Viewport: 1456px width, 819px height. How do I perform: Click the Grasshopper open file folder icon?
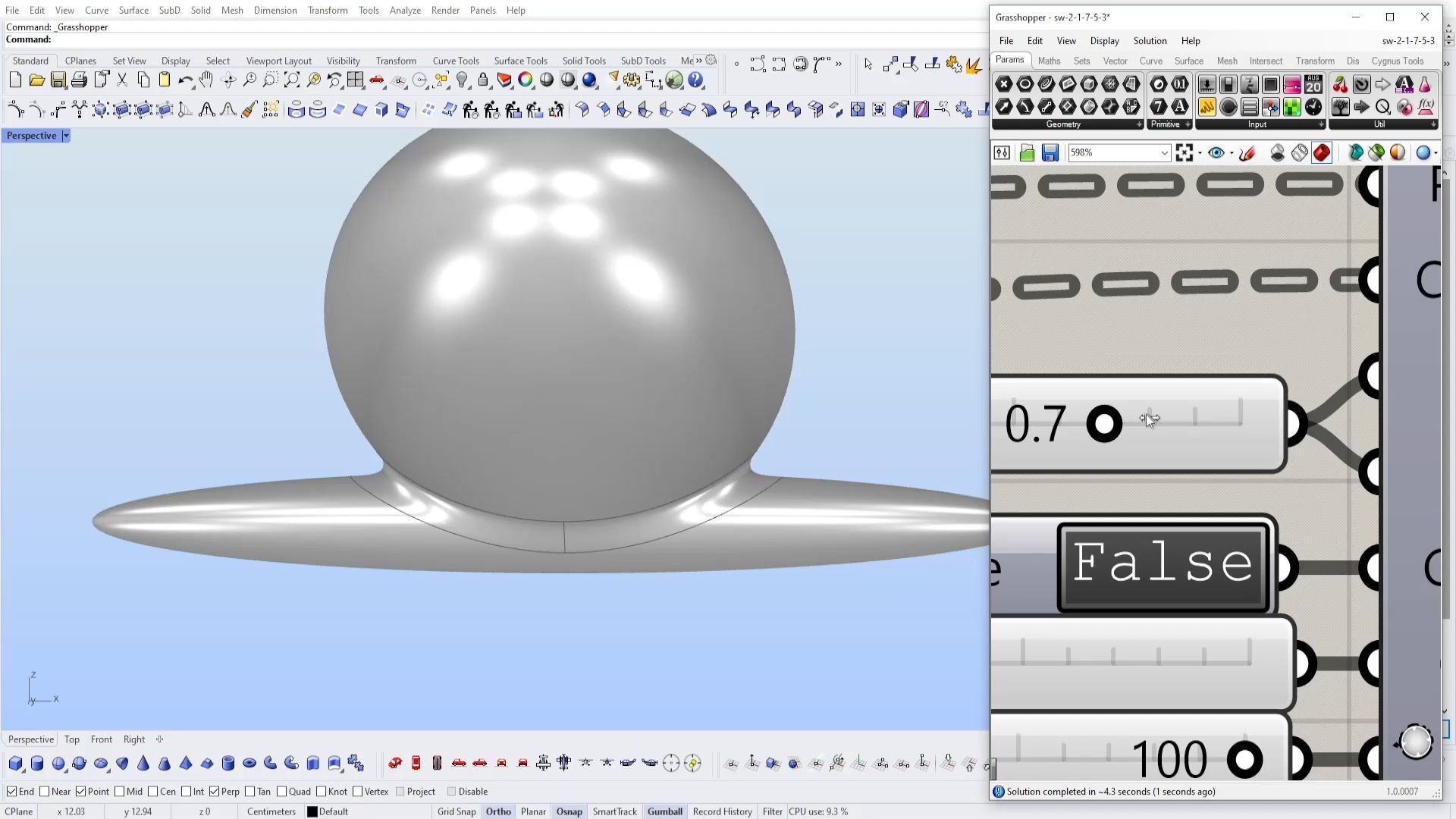coord(1027,153)
